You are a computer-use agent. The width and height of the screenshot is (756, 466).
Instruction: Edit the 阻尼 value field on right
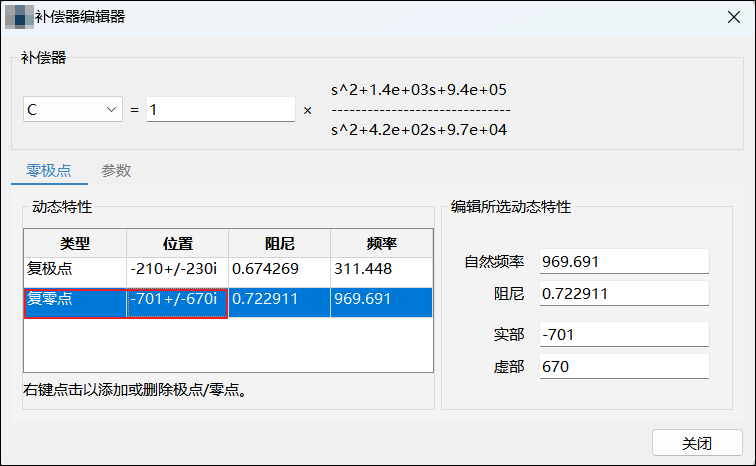623,294
